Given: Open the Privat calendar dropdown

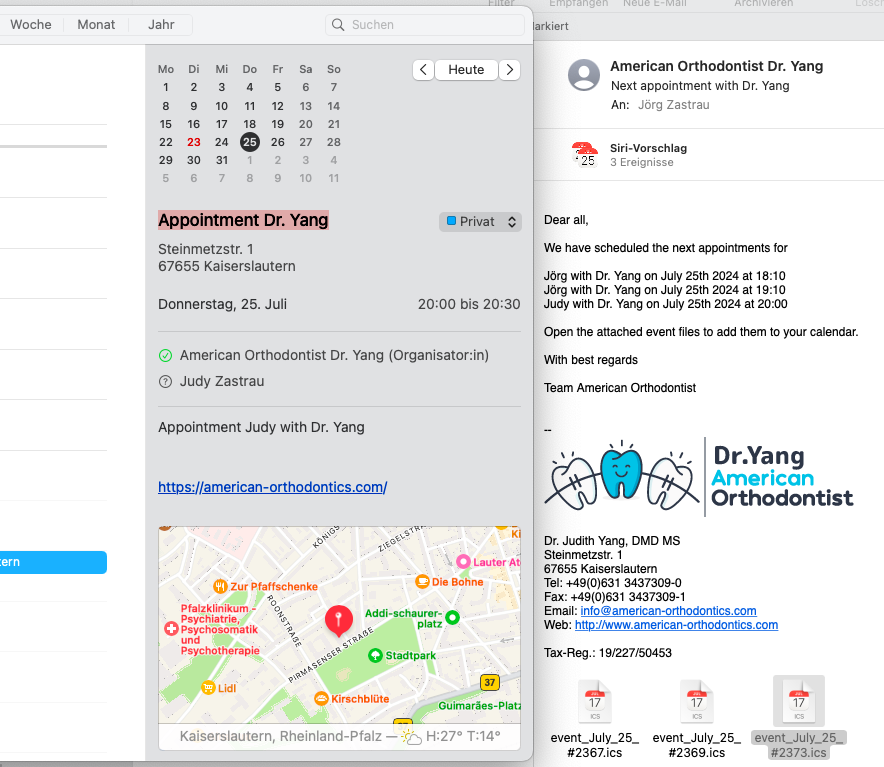Looking at the screenshot, I should (x=480, y=222).
